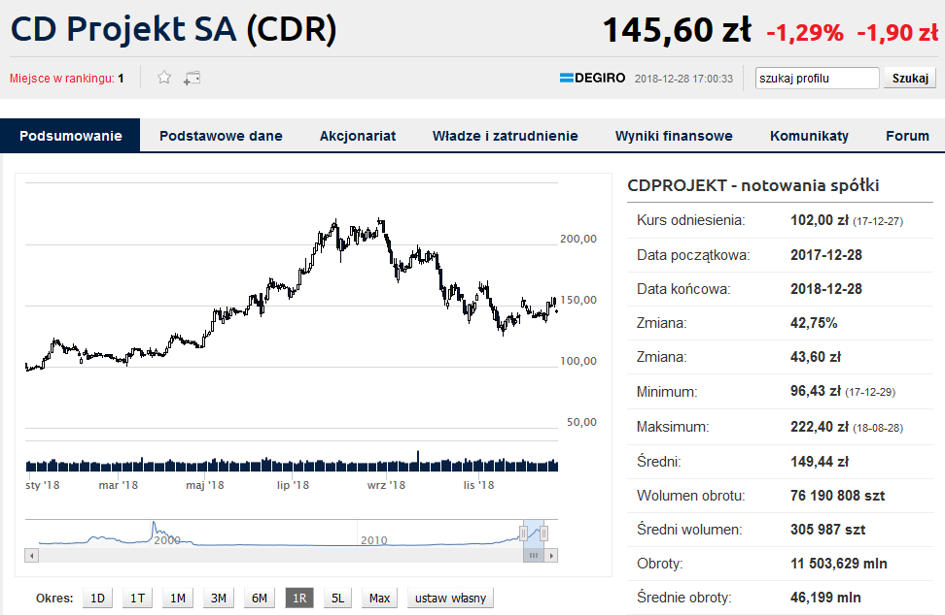
Task: Go to the Forum tab
Action: coord(907,136)
